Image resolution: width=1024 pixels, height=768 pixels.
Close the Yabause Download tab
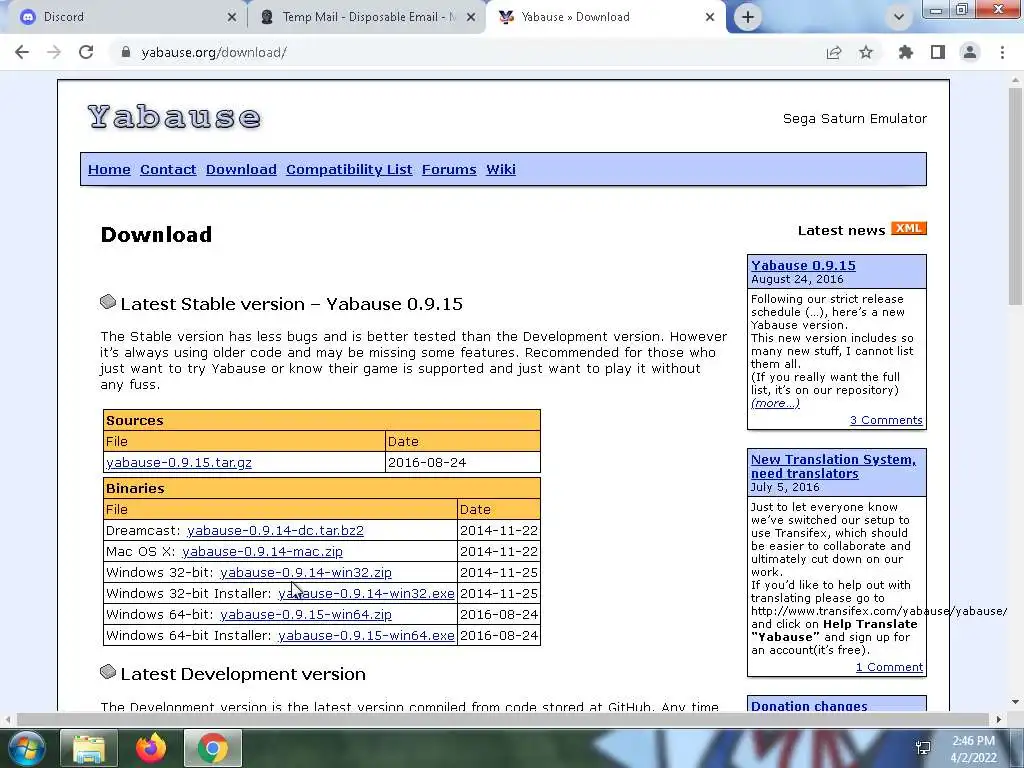[710, 17]
